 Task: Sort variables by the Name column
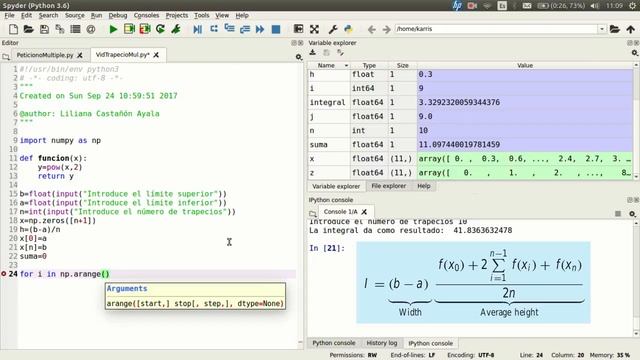tap(329, 65)
